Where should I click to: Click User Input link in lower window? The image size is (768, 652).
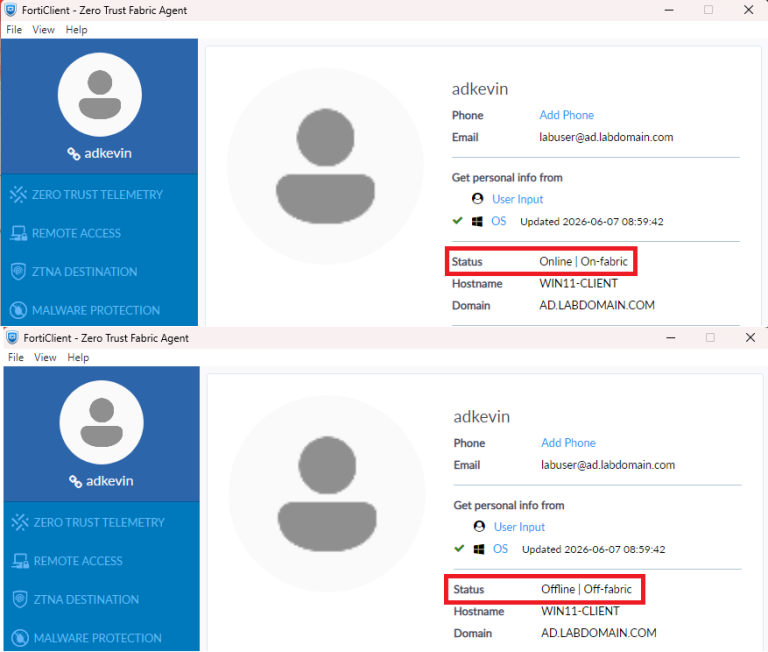point(519,527)
